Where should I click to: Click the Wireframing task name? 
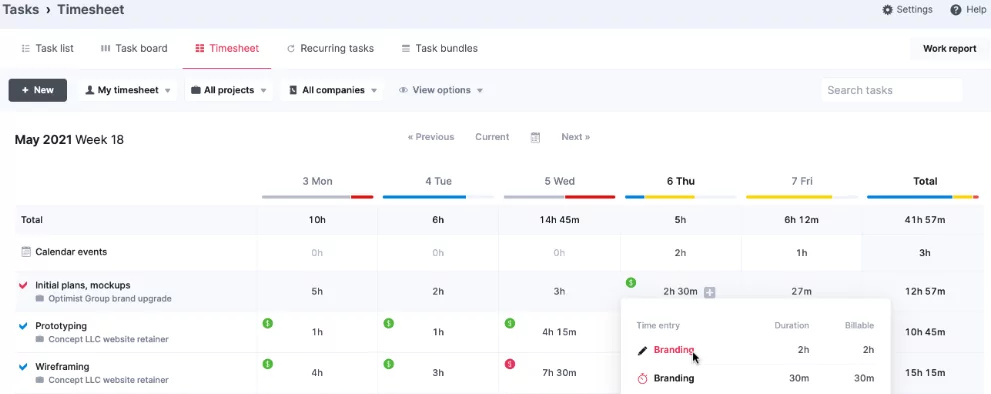(62, 367)
